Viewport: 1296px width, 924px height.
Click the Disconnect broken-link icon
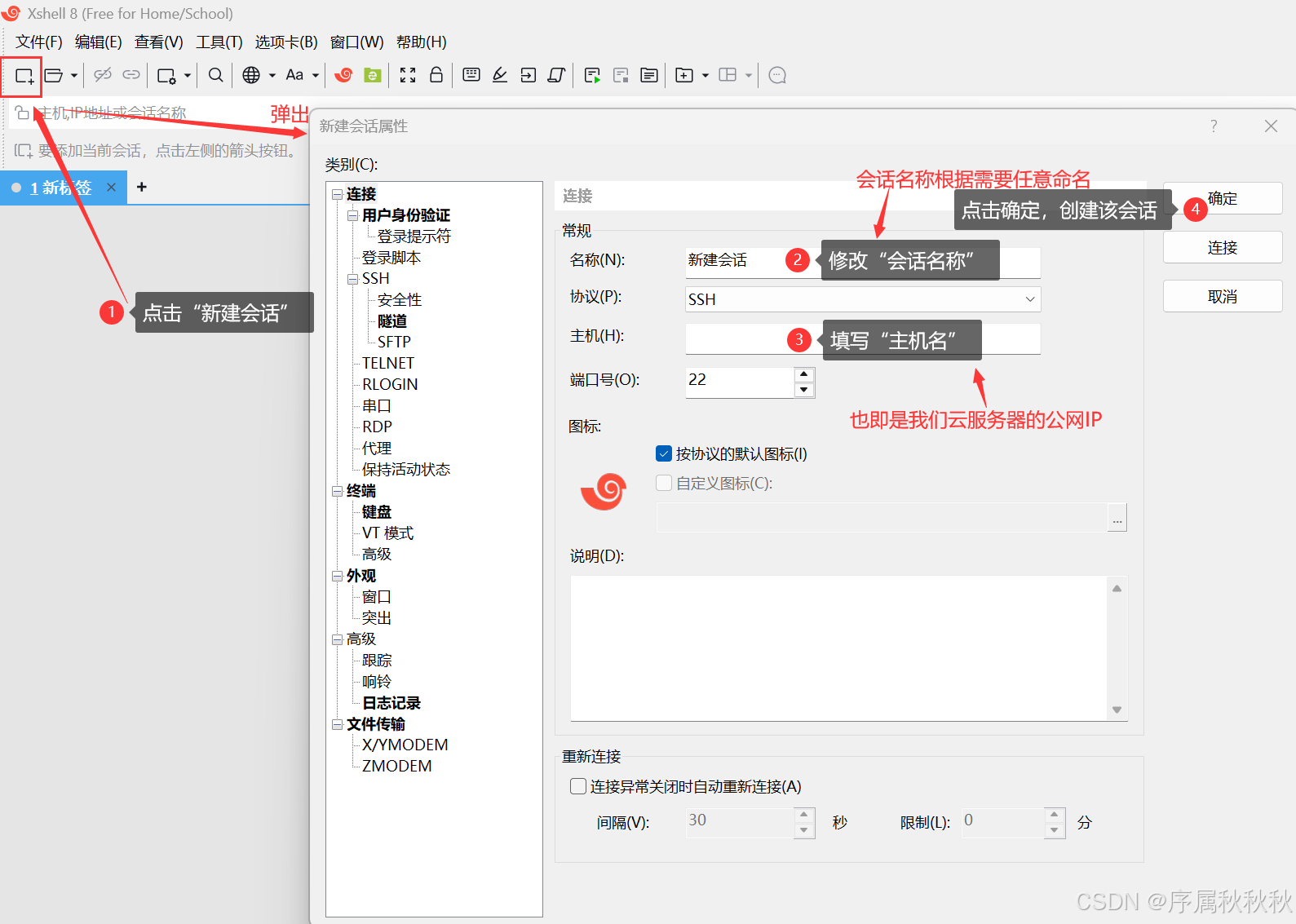pyautogui.click(x=103, y=75)
